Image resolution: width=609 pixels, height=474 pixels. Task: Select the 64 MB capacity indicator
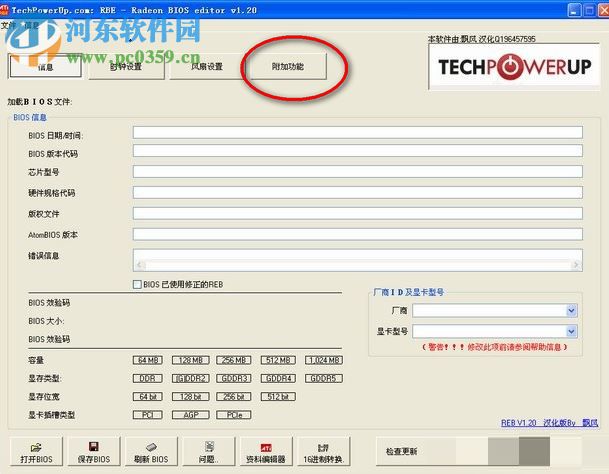(x=148, y=360)
